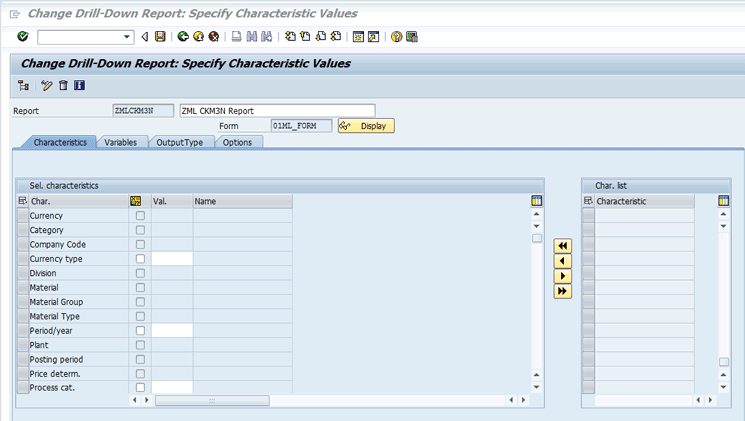Click the yellow Exit icon
The width and height of the screenshot is (745, 421).
coord(199,37)
